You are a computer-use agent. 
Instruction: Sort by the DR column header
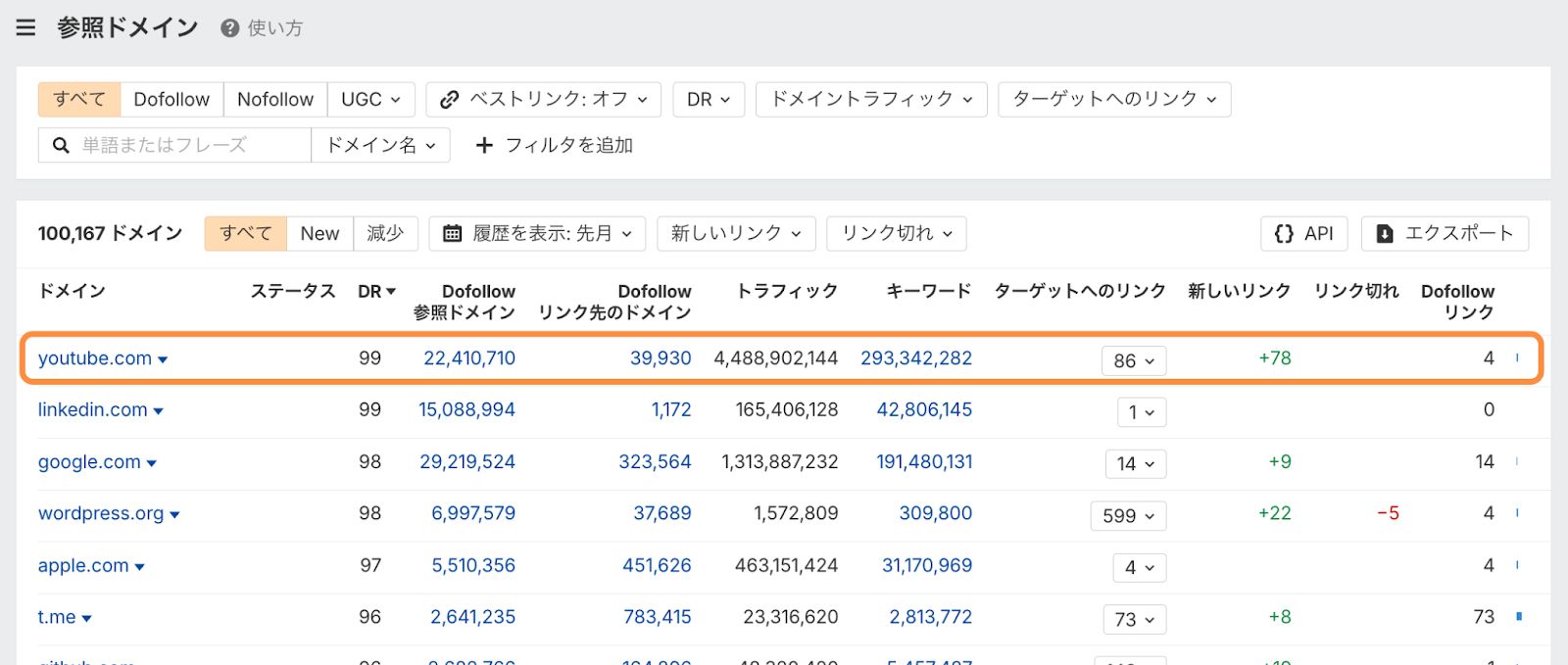(x=376, y=291)
